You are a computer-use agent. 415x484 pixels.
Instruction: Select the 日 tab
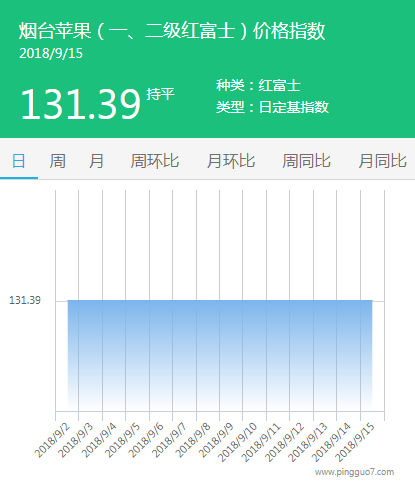point(19,161)
